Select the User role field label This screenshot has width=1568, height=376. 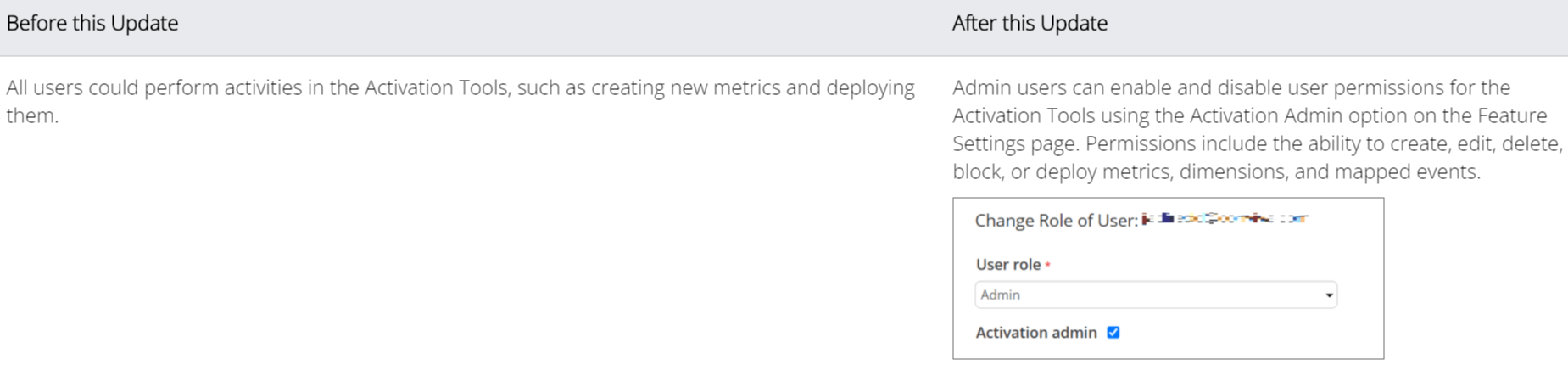(x=1007, y=265)
